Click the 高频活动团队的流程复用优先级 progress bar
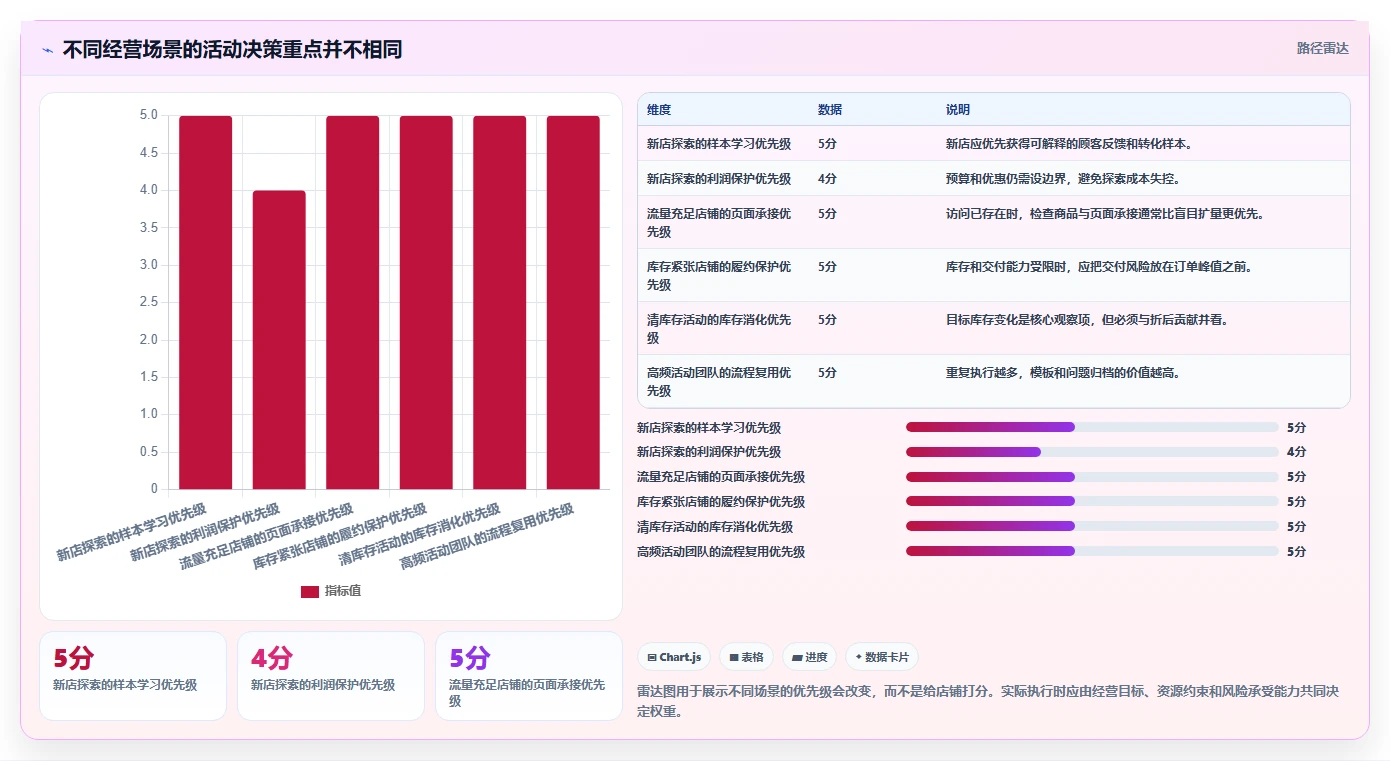The height and width of the screenshot is (761, 1390). 1092,551
